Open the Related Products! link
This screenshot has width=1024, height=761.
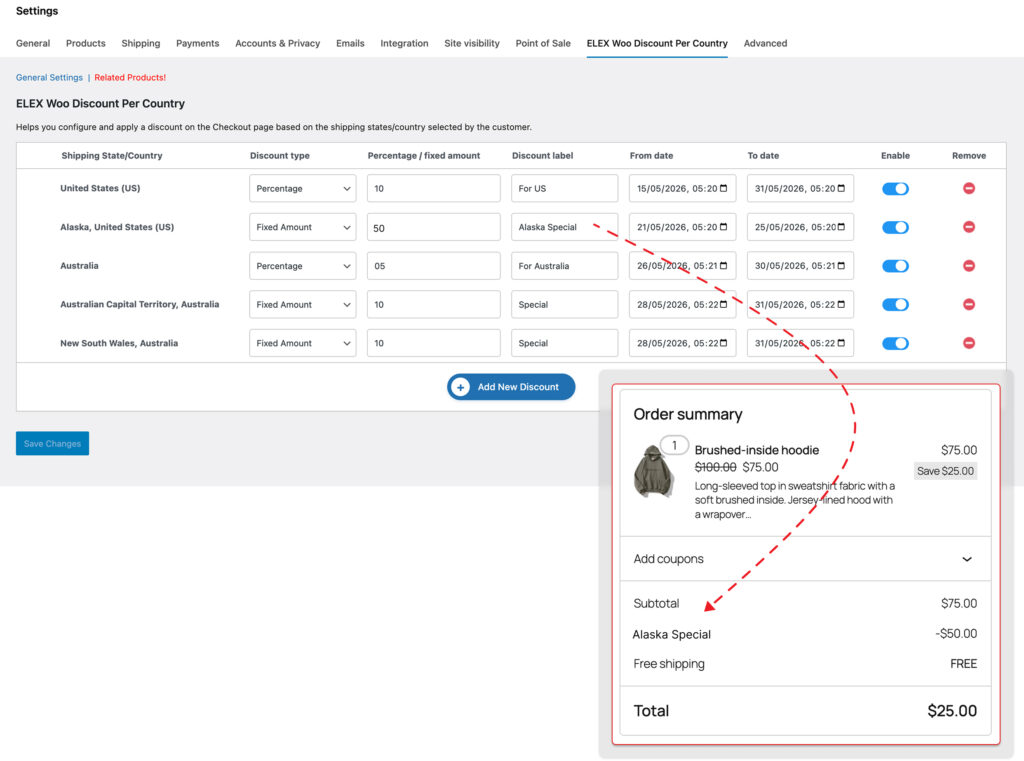click(x=130, y=77)
